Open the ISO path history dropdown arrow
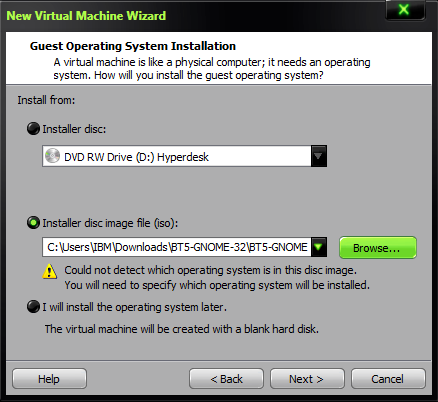This screenshot has height=402, width=438. [319, 247]
